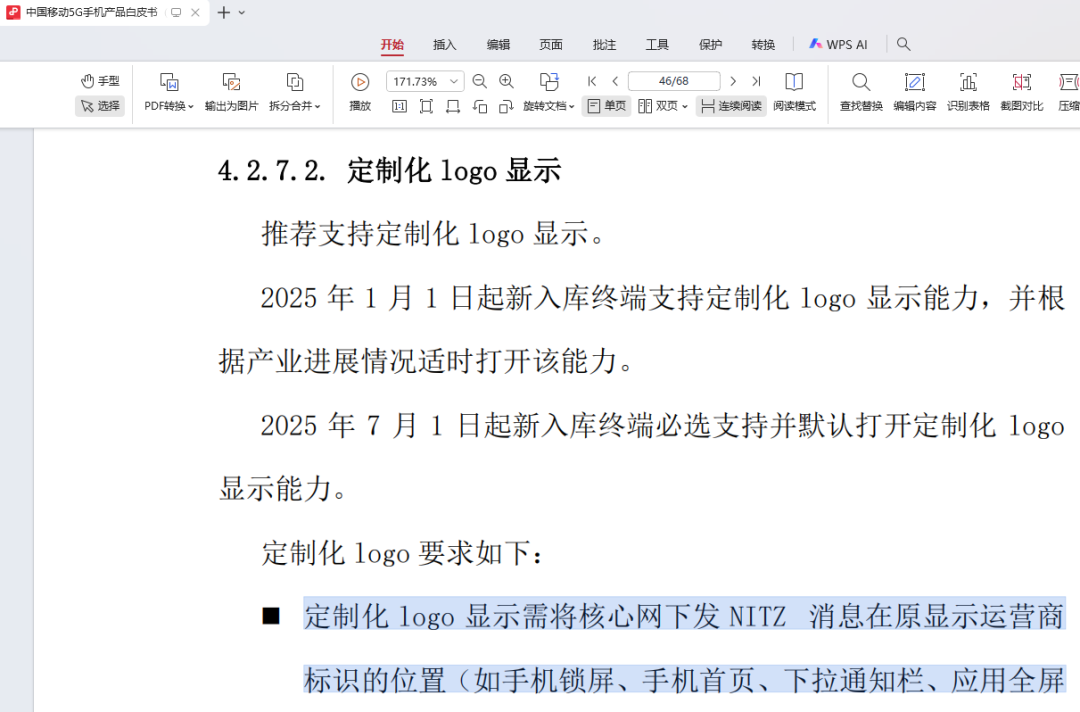Viewport: 1080px width, 712px height.
Task: Launch WPS AI assistant
Action: [838, 45]
